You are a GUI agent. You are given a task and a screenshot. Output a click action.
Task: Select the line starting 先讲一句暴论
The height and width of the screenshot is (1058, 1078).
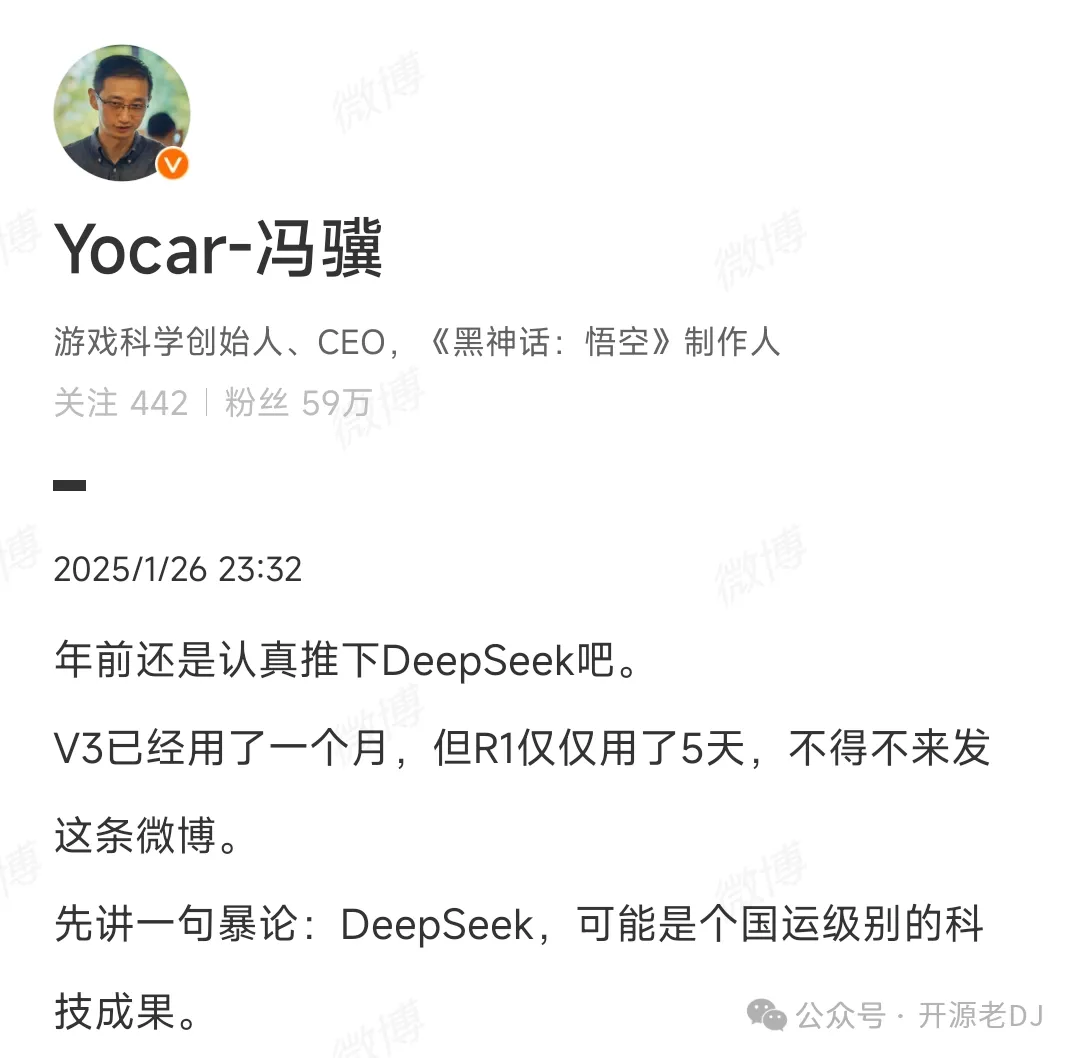[519, 923]
